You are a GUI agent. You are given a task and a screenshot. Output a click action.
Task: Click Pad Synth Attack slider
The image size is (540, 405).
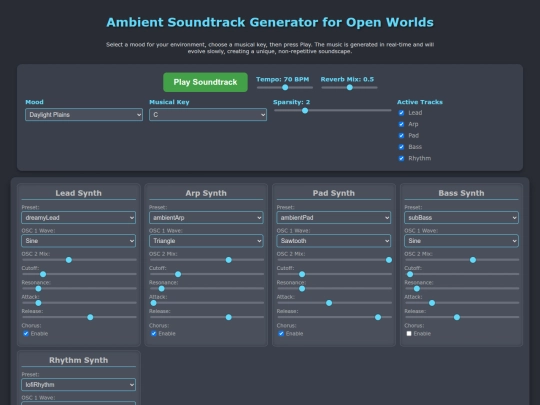point(334,303)
